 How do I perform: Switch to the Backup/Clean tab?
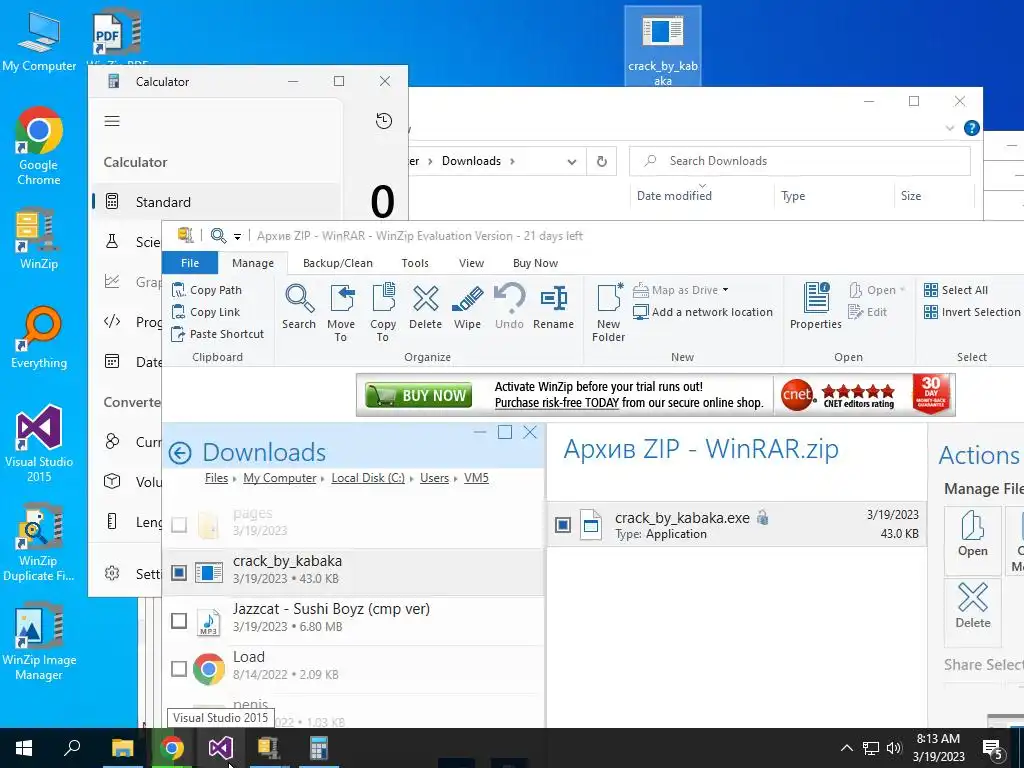point(338,263)
